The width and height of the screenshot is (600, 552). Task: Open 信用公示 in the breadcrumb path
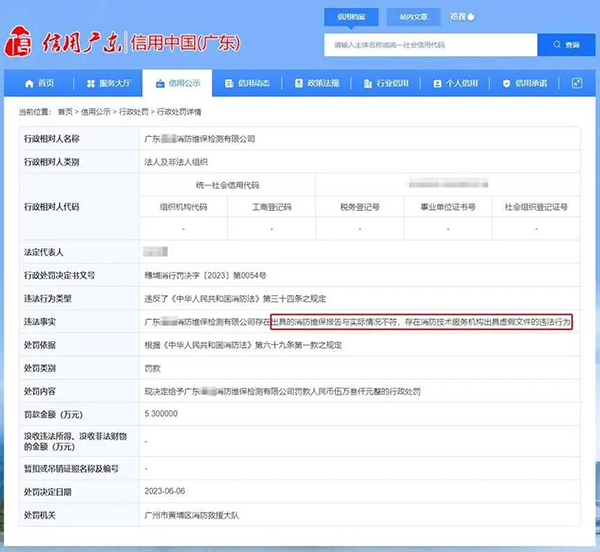97,112
